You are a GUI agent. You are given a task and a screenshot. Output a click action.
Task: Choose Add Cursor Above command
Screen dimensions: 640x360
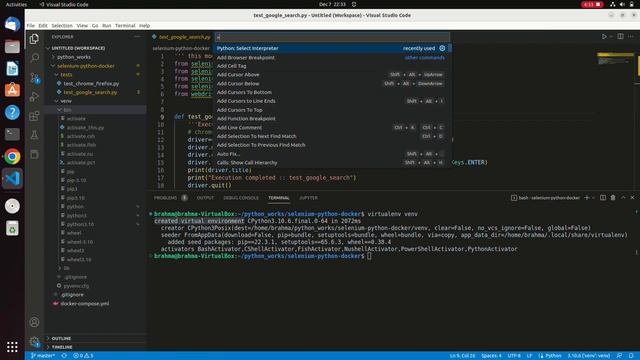[333, 75]
